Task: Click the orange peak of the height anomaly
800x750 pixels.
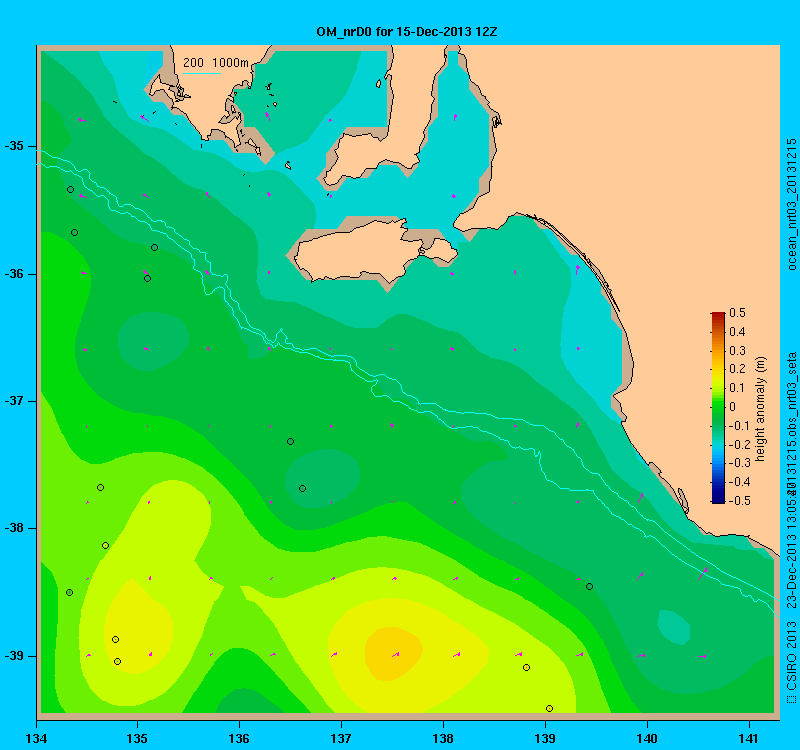Action: click(x=393, y=653)
